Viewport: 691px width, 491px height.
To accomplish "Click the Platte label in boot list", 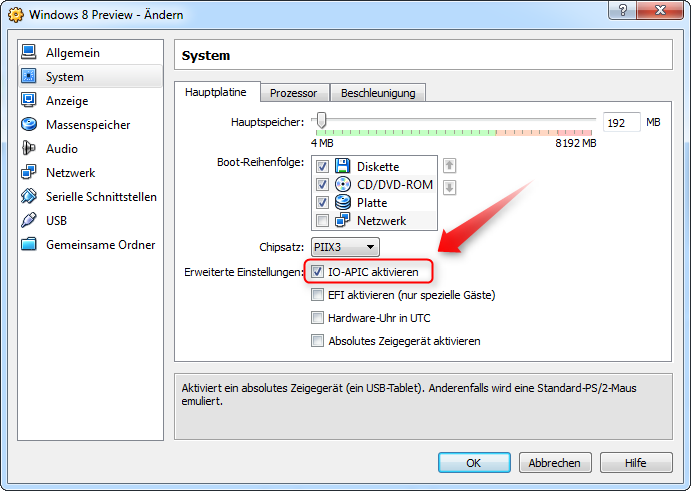I will point(372,203).
